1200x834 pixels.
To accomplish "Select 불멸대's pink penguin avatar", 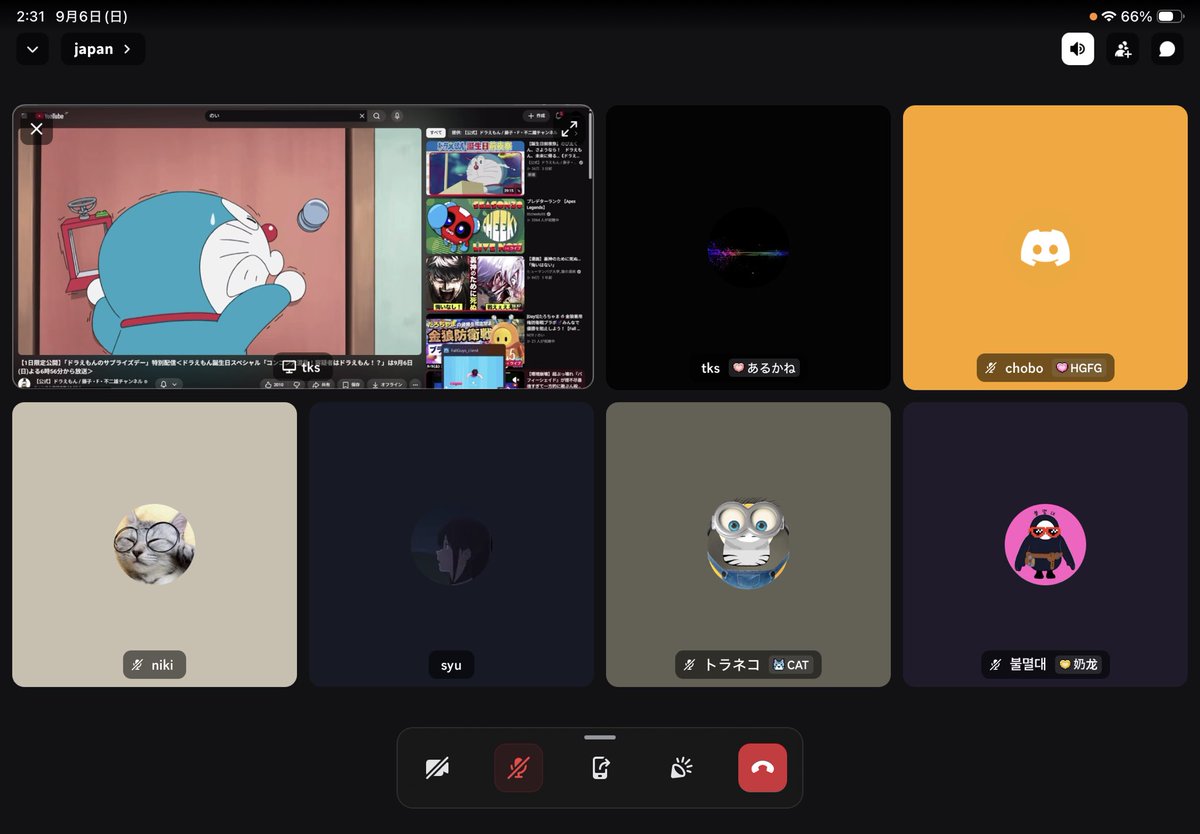I will pos(1045,545).
